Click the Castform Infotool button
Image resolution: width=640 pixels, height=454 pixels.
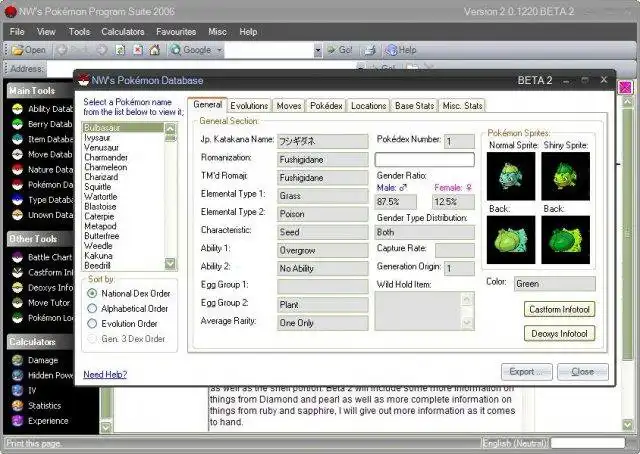click(x=559, y=309)
